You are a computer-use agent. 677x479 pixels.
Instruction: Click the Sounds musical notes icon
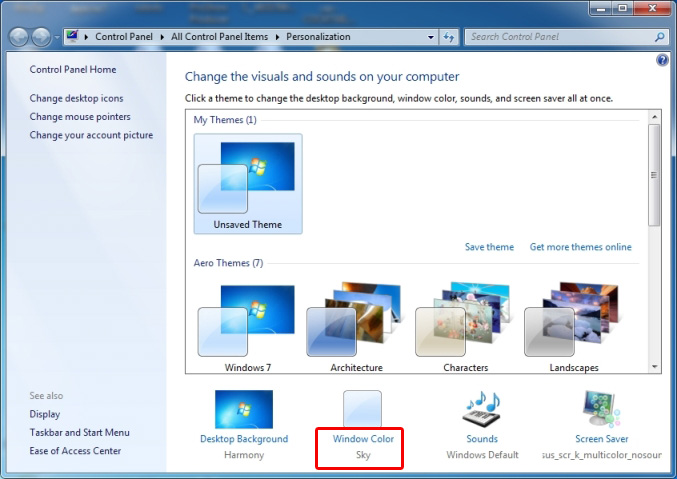pos(482,409)
